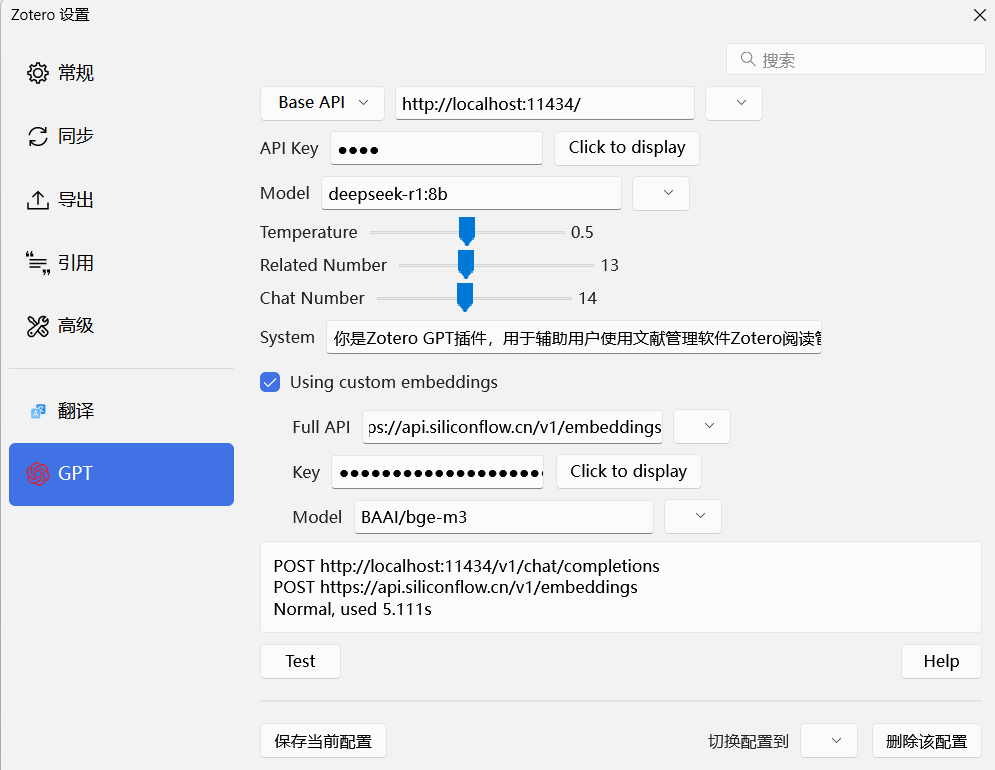This screenshot has height=770, width=995.
Task: Close the Zotero settings window
Action: 979,15
